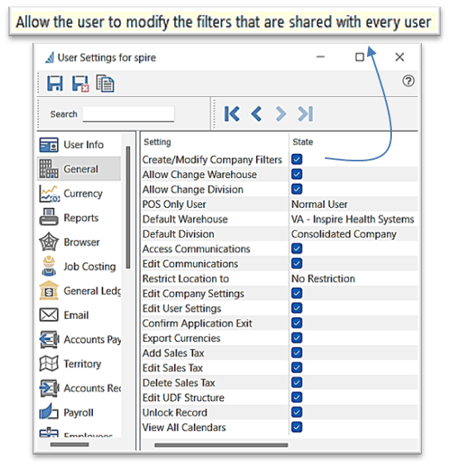450x466 pixels.
Task: Go to the first record with the arrow
Action: tap(232, 114)
